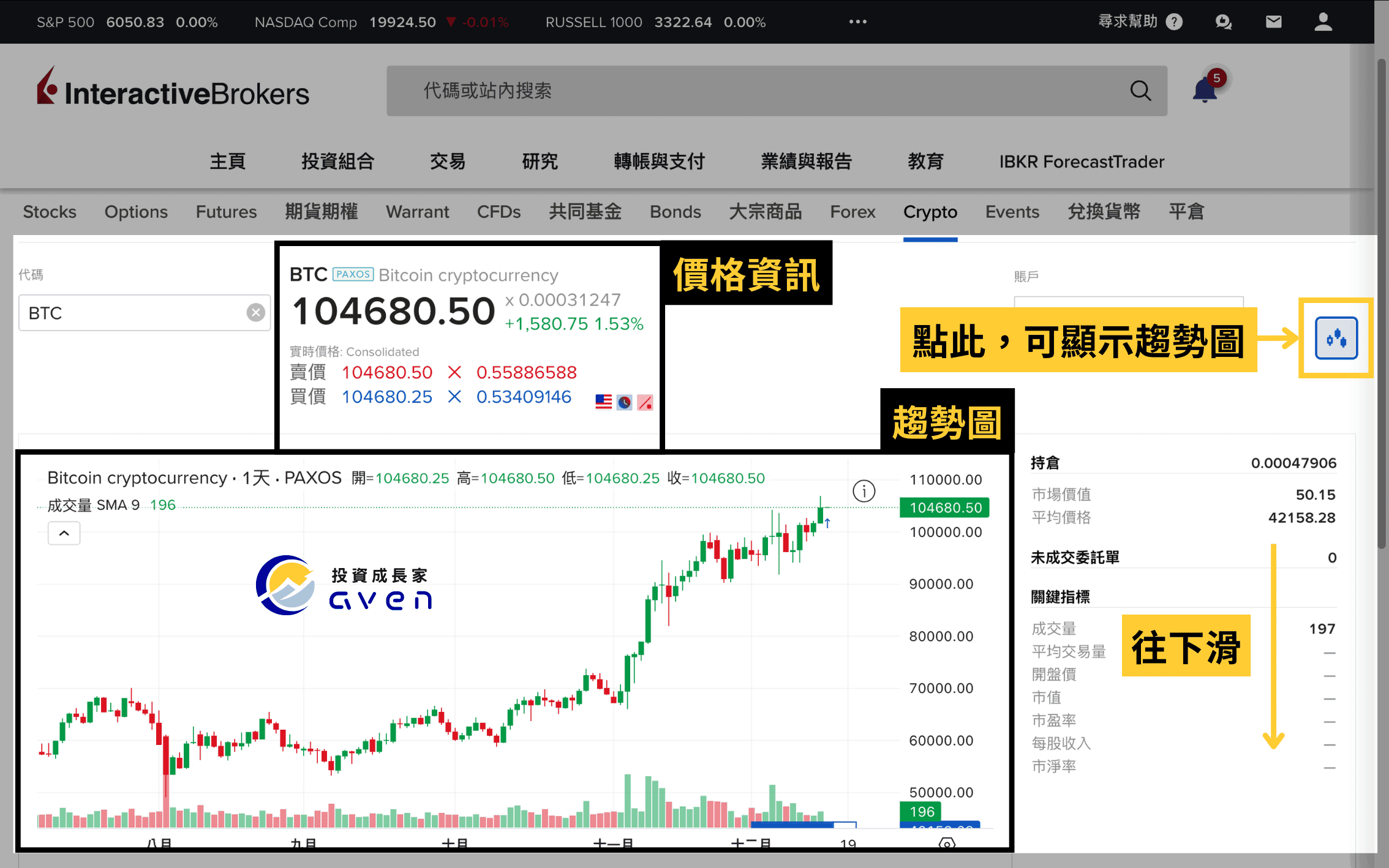Focus the 代碼或站內搜索 search box
The height and width of the screenshot is (868, 1389).
777,91
